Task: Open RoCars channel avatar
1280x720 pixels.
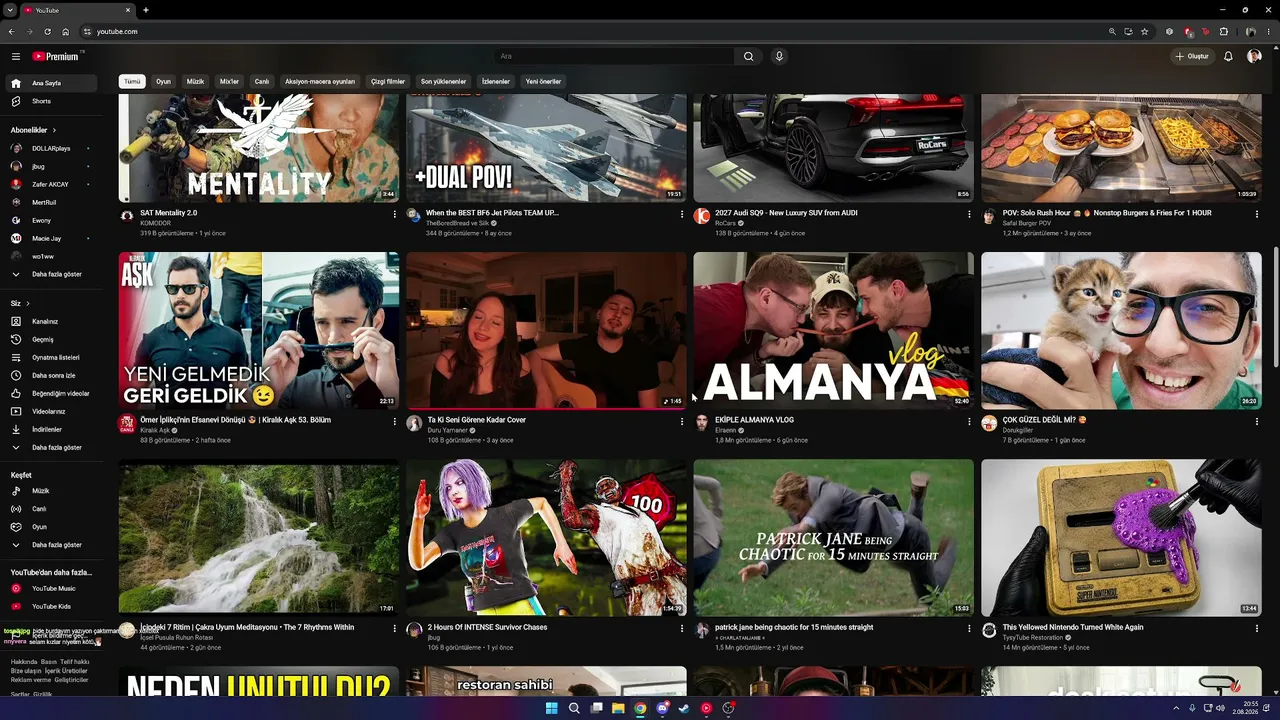Action: pyautogui.click(x=702, y=216)
